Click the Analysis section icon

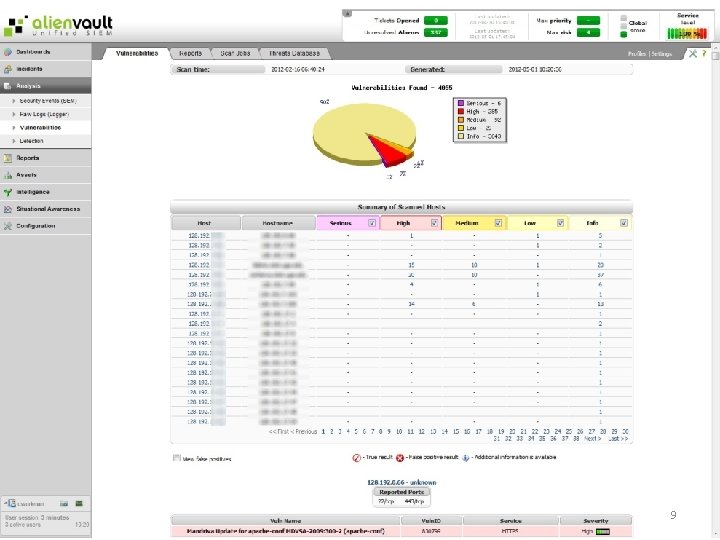coord(8,86)
